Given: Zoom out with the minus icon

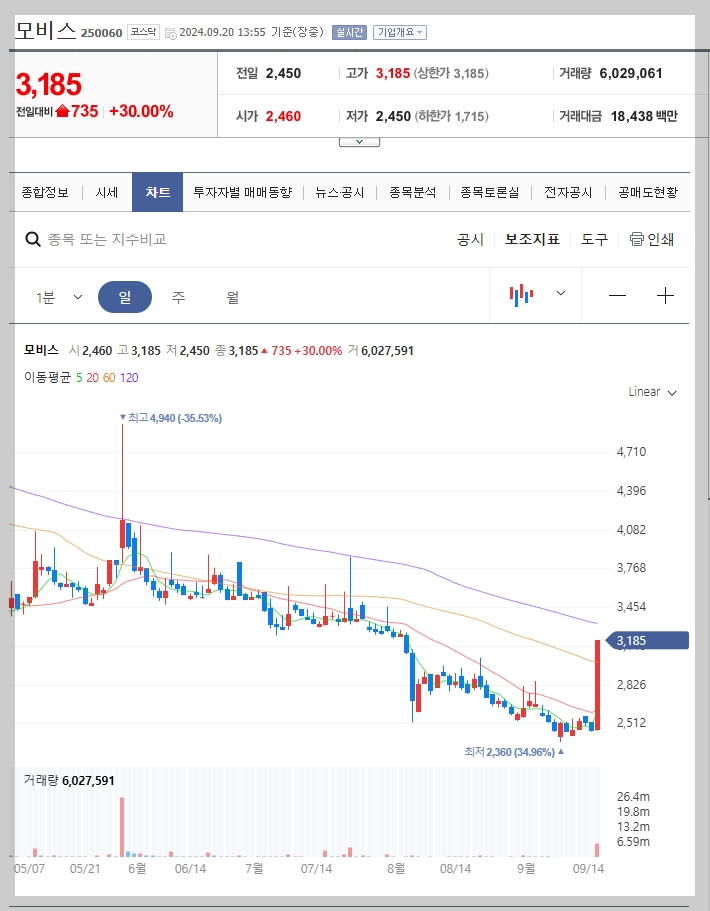Looking at the screenshot, I should (618, 295).
